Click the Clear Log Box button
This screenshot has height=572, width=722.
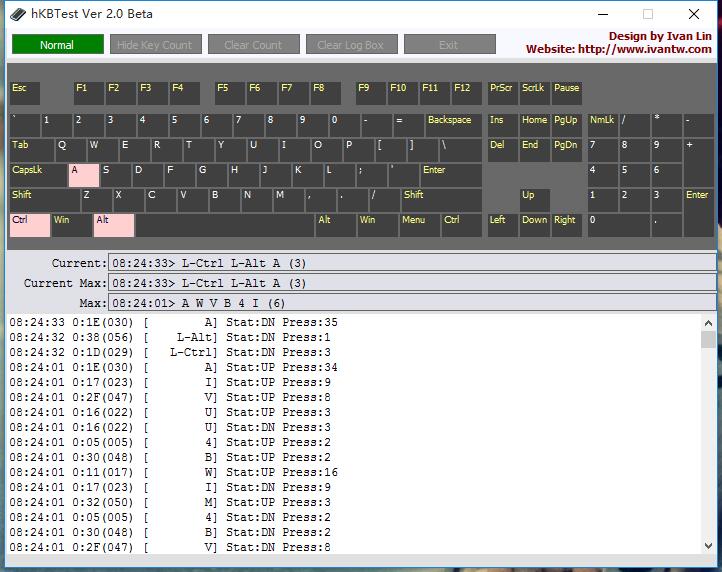coord(352,45)
